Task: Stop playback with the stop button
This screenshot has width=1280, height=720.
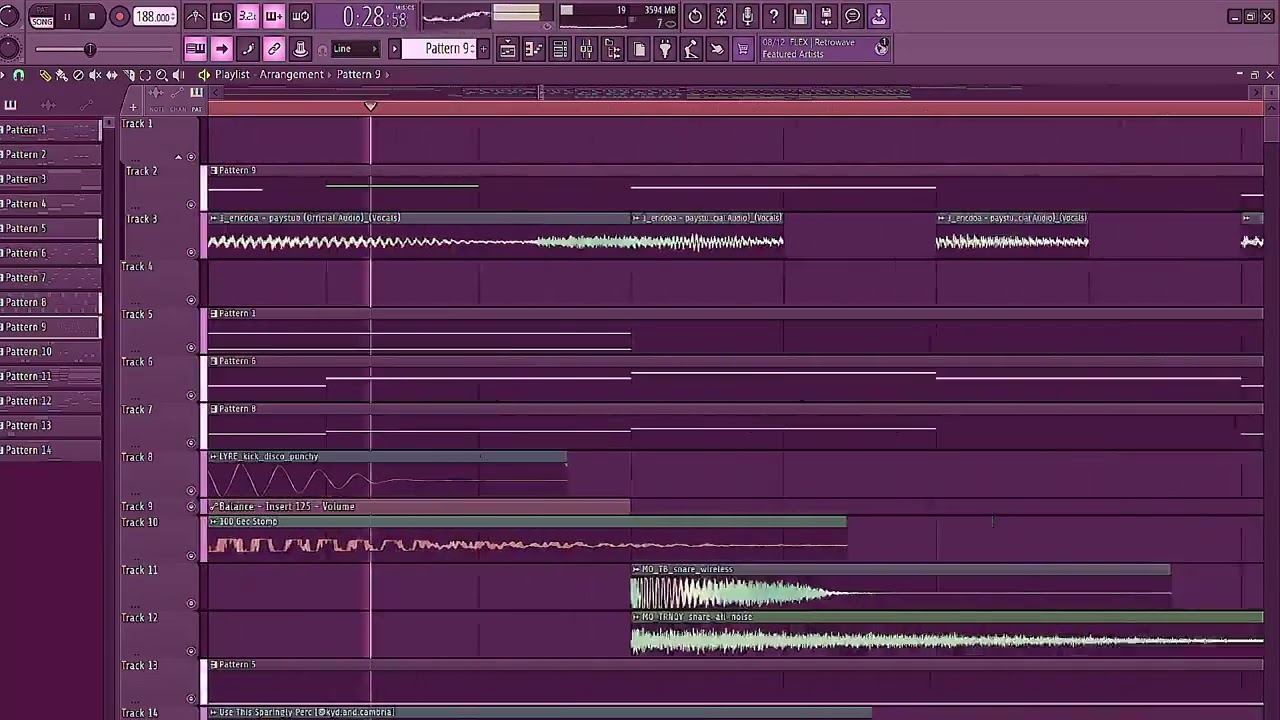Action: point(92,16)
